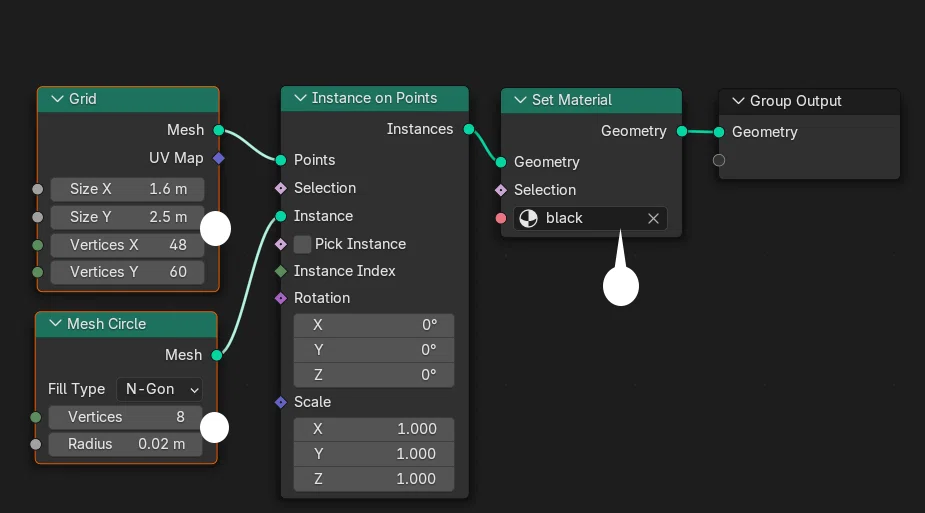Click Set Material Selection socket
925x513 pixels.
501,190
